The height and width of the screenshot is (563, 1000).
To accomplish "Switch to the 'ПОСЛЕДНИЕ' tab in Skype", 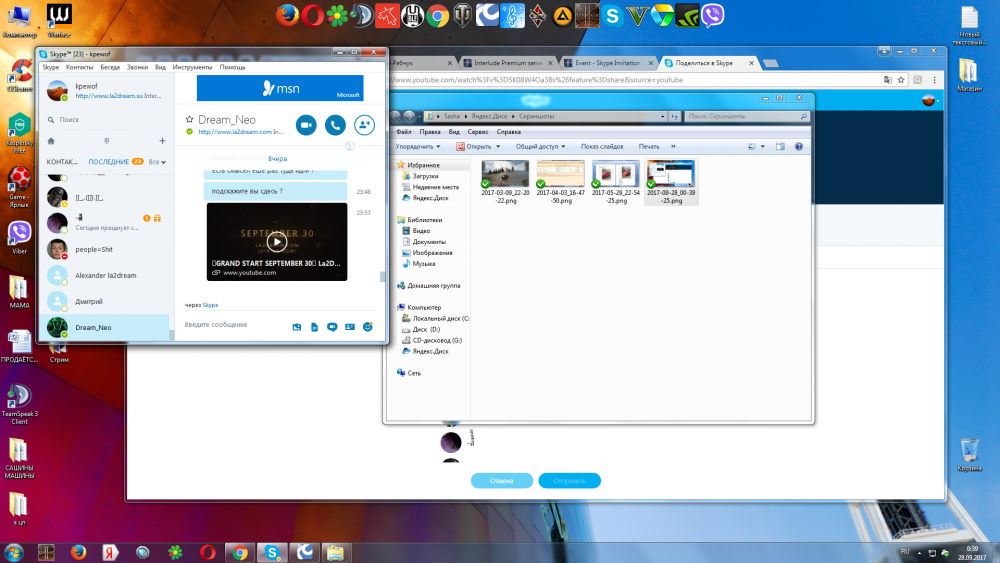I will coord(108,161).
